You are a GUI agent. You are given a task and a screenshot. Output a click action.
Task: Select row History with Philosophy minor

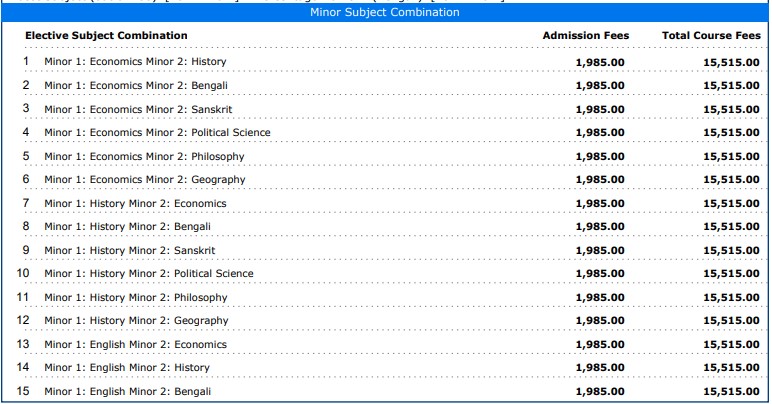tap(135, 298)
